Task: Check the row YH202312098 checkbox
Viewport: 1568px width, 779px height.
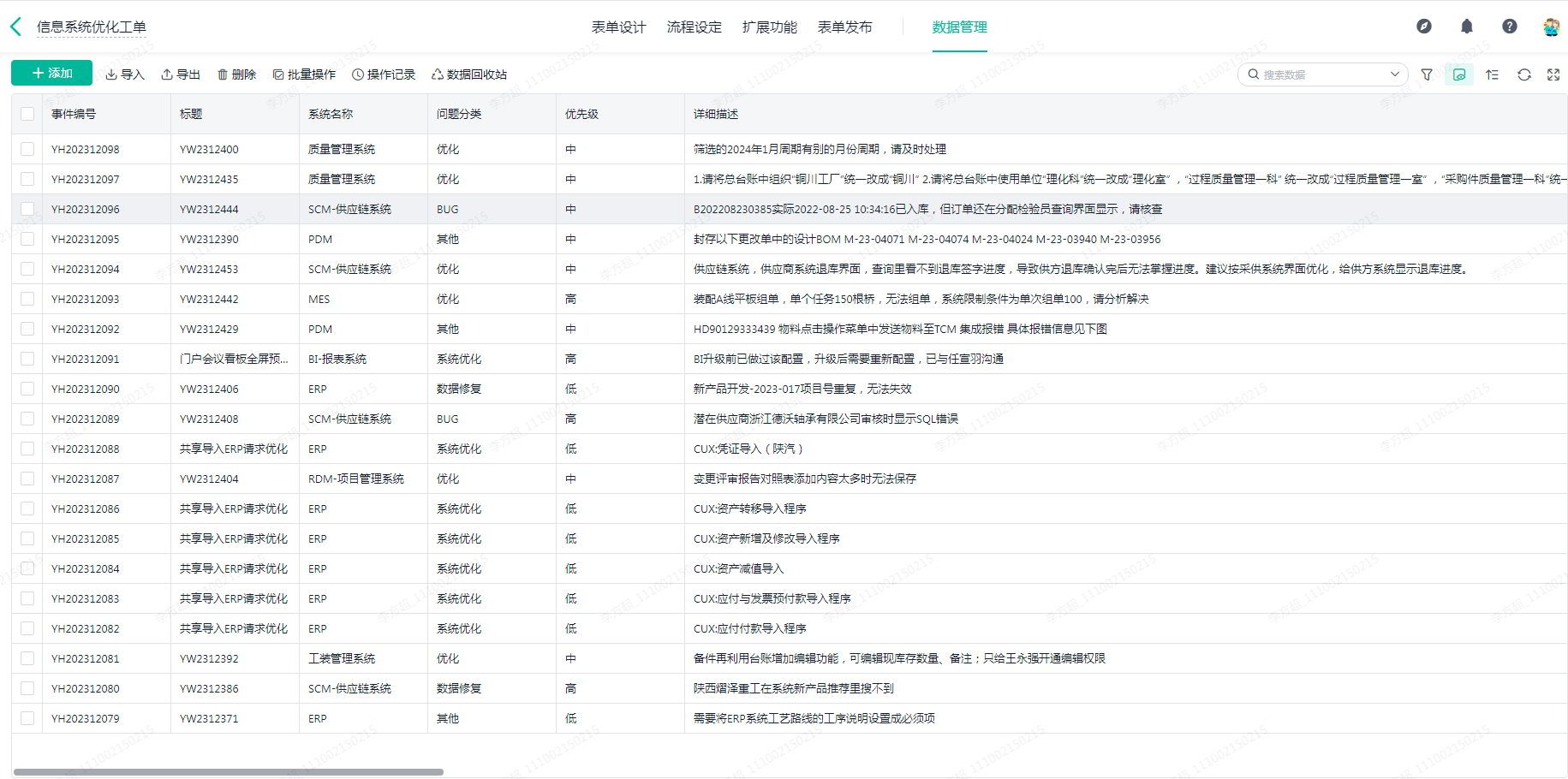Action: click(27, 149)
